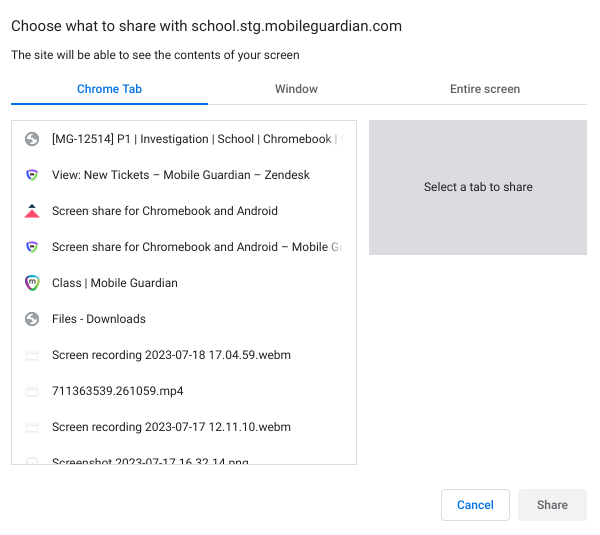
Task: Click globe icon beside MG-12514 tab entry
Action: (x=32, y=139)
